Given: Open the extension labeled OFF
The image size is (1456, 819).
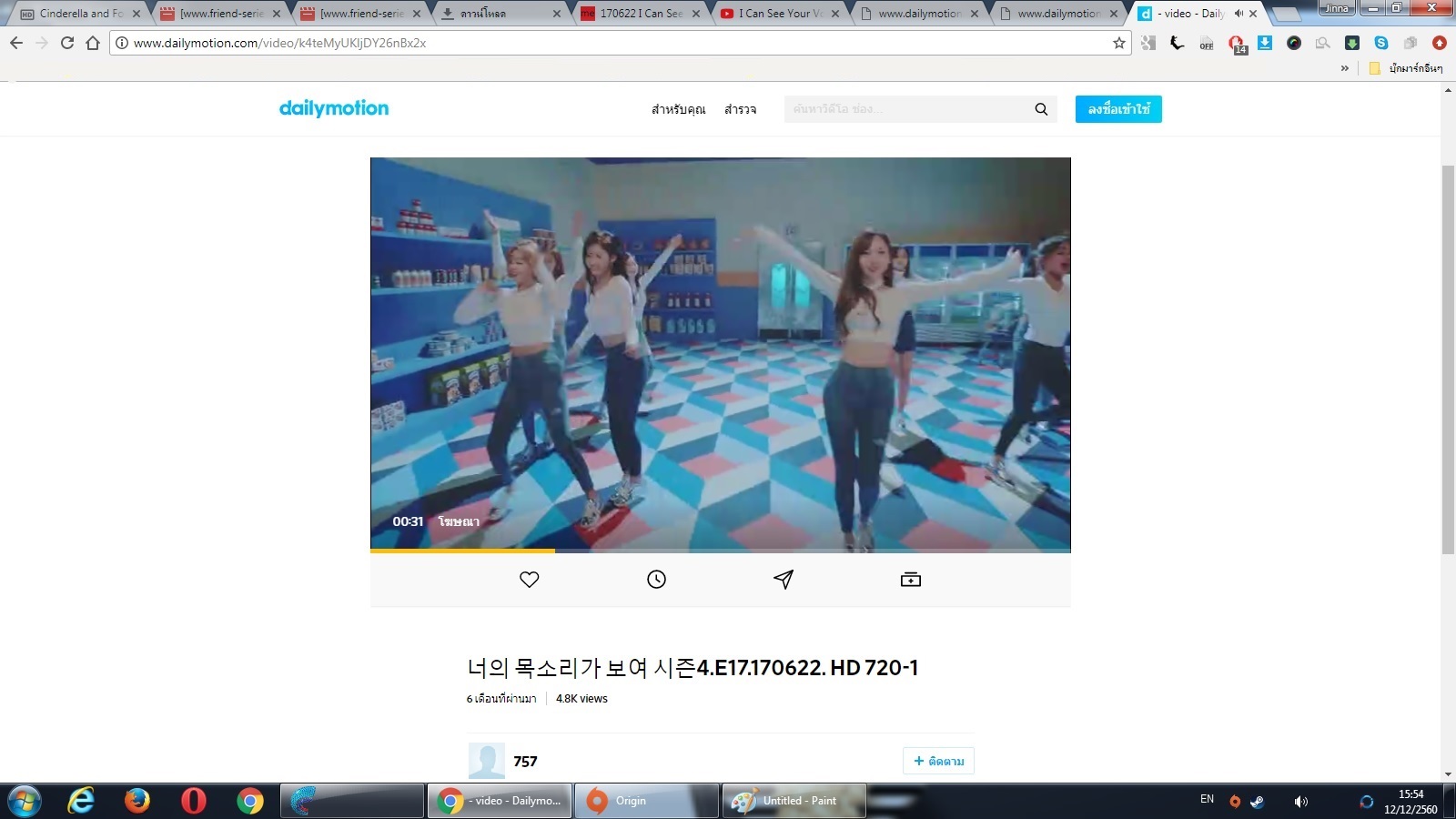Looking at the screenshot, I should coord(1207,43).
